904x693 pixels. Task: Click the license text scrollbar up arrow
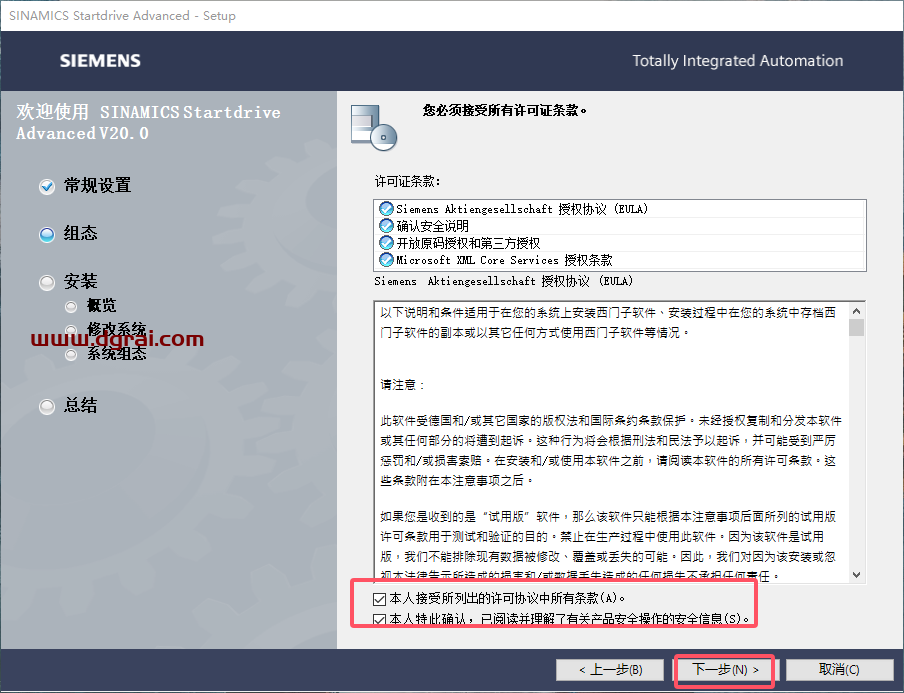(x=856, y=311)
